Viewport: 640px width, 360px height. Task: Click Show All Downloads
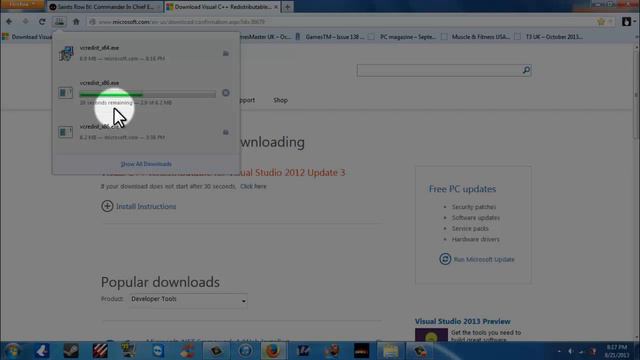[x=146, y=164]
